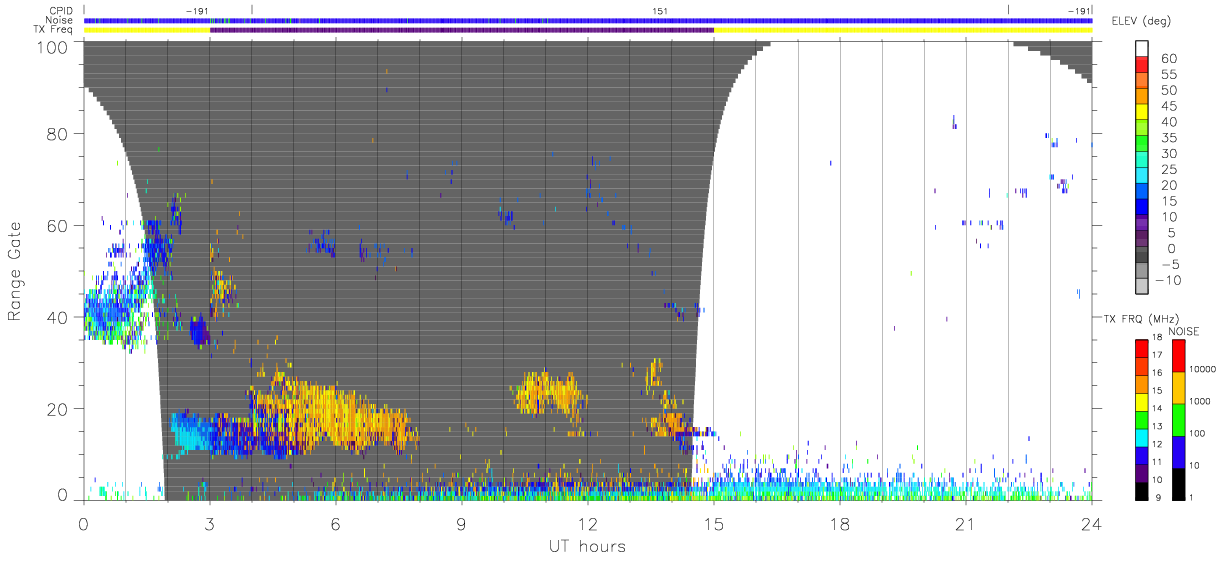This screenshot has height=567, width=1228.
Task: Click ELEV colorbar label 35
Action: click(x=1168, y=138)
